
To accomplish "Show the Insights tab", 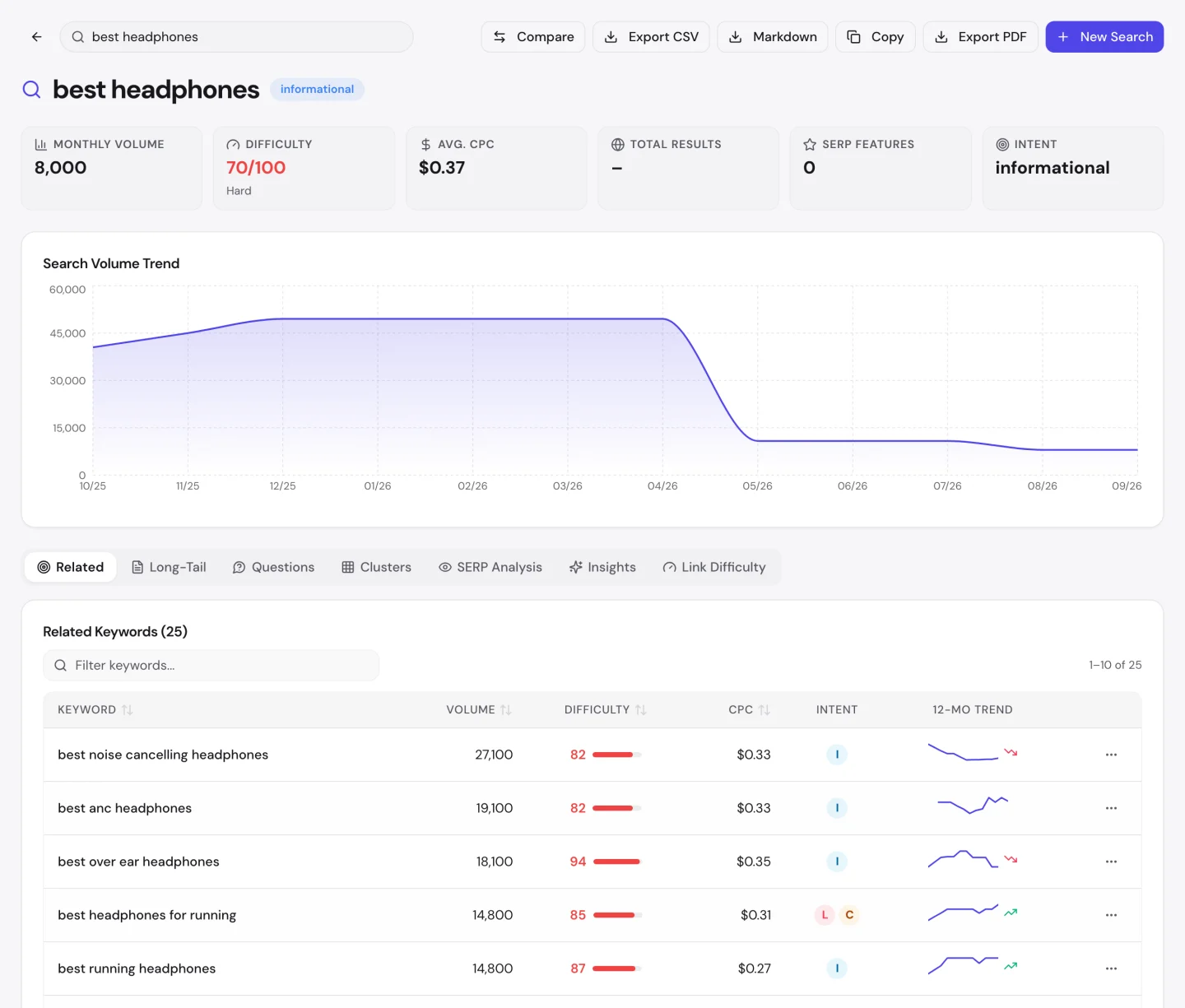I will click(x=602, y=567).
